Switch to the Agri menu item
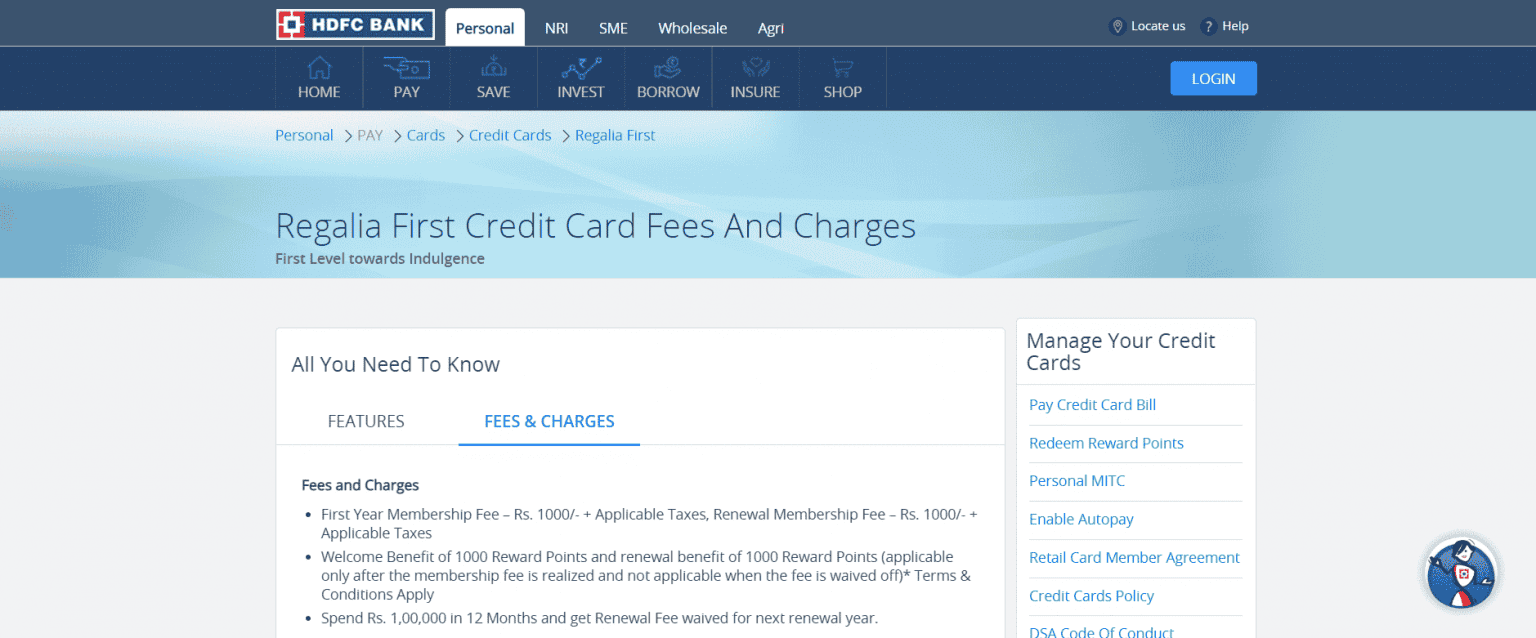 [771, 28]
